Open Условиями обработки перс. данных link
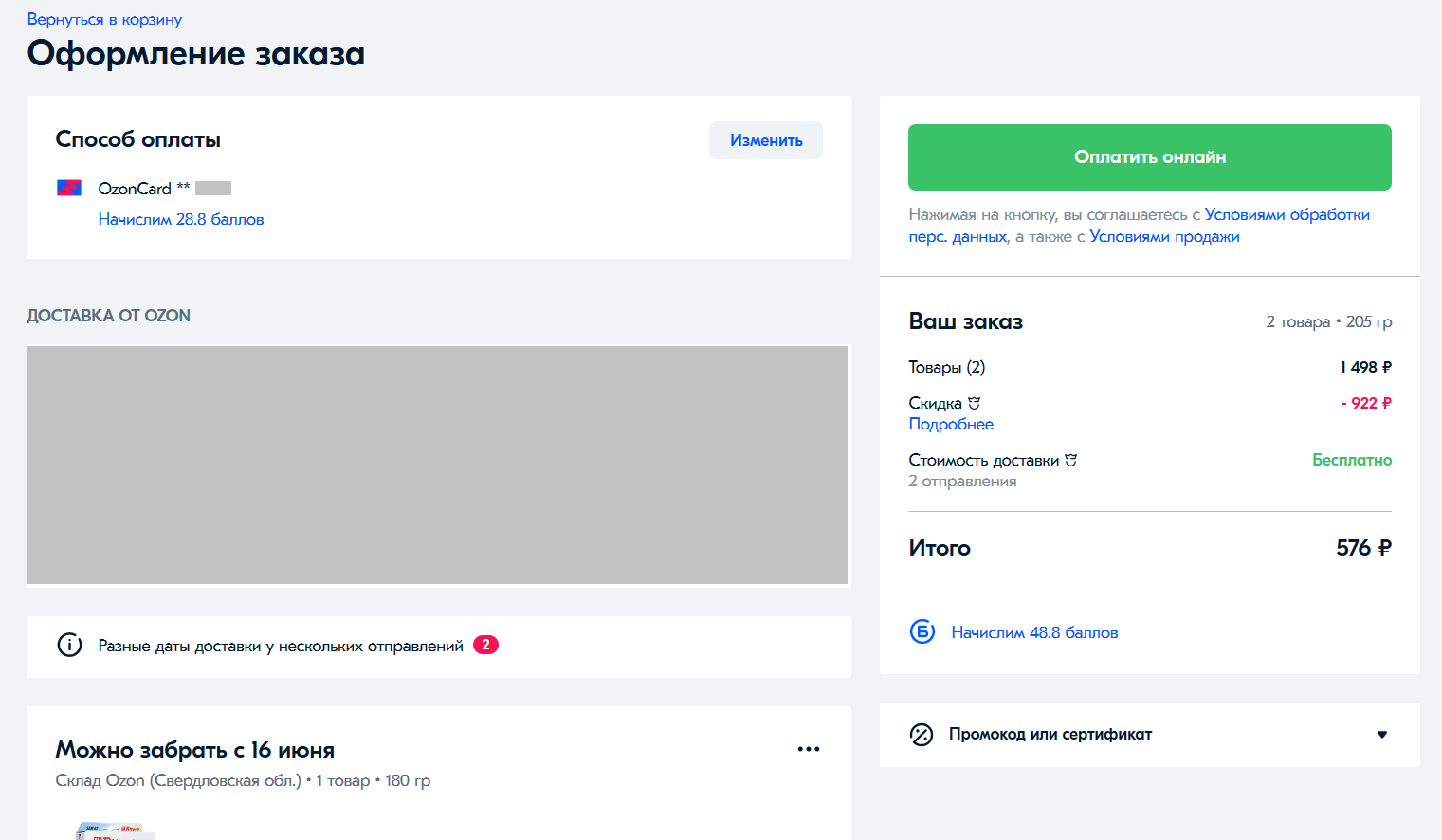 tap(1140, 226)
